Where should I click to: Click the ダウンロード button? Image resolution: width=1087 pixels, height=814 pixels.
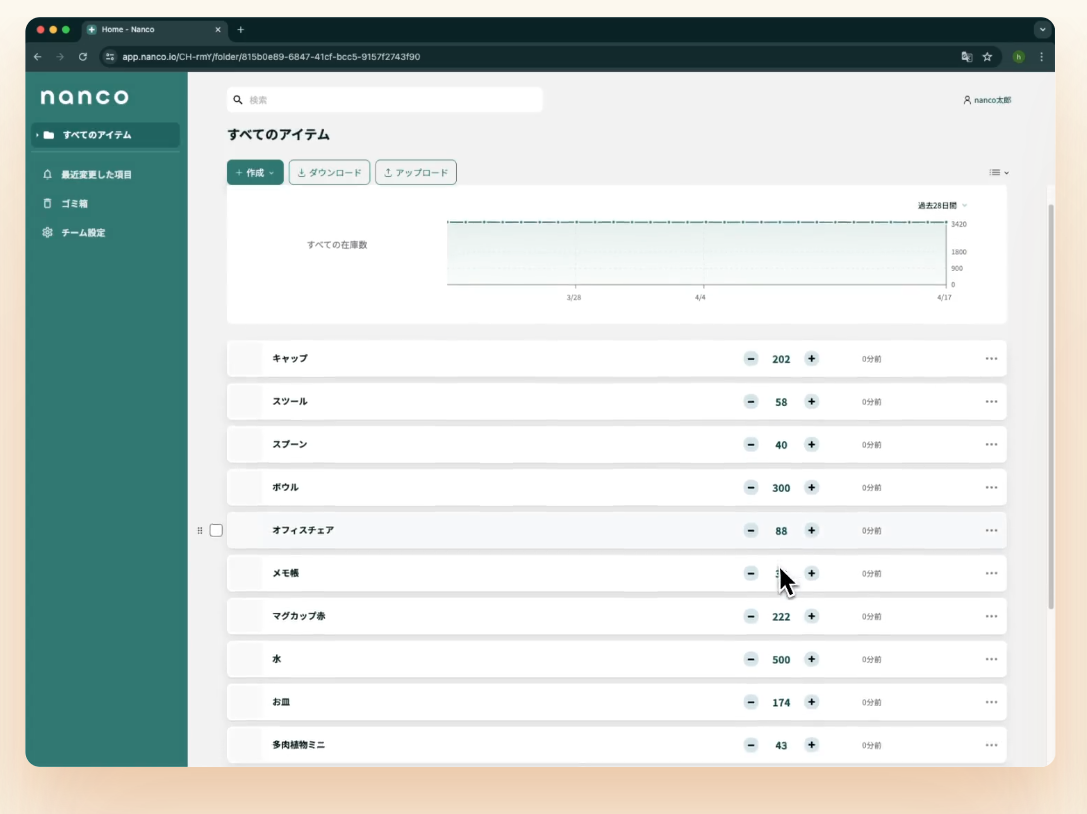tap(329, 173)
